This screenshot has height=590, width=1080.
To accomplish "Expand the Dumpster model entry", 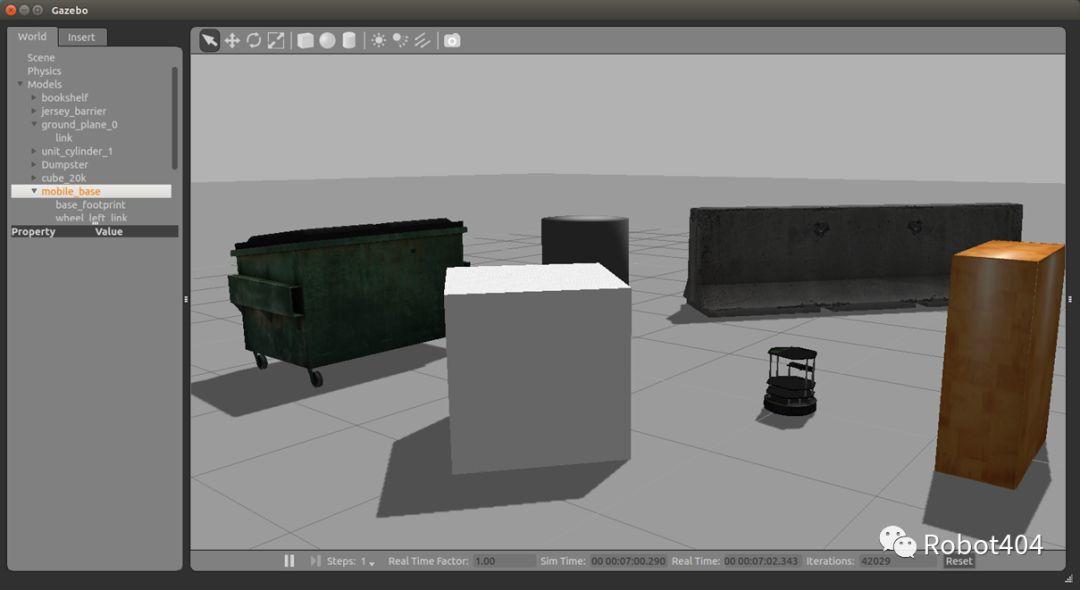I will click(34, 165).
